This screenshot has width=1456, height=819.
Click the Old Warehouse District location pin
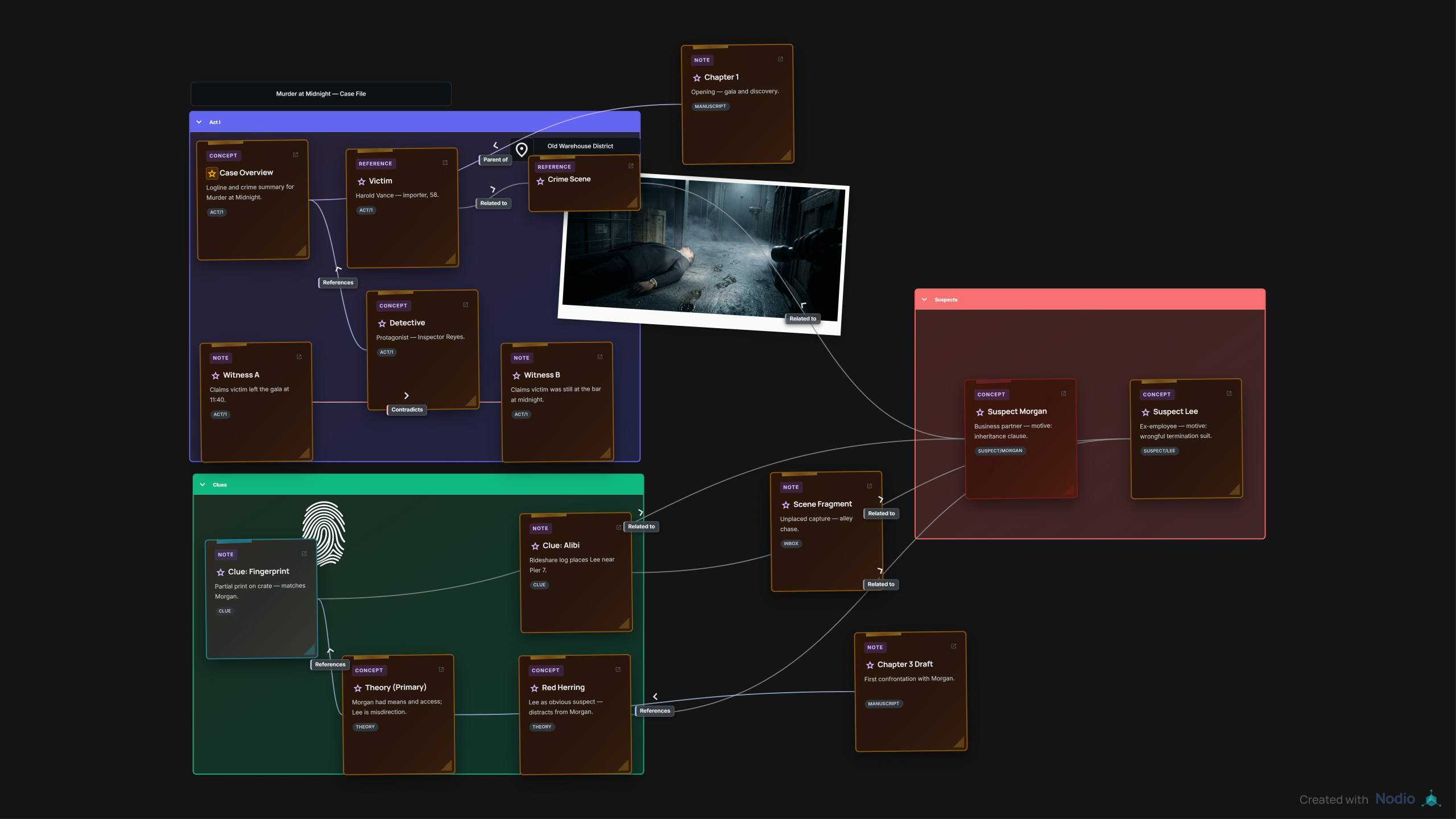pyautogui.click(x=522, y=150)
